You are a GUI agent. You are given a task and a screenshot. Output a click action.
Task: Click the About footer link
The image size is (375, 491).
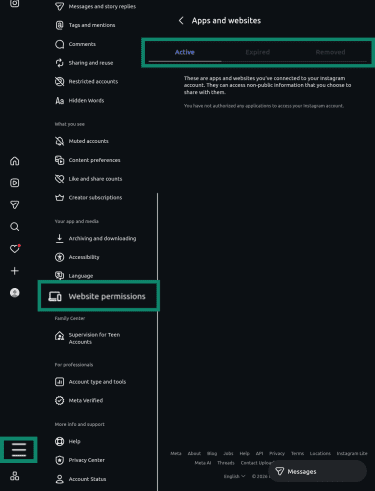coord(194,453)
